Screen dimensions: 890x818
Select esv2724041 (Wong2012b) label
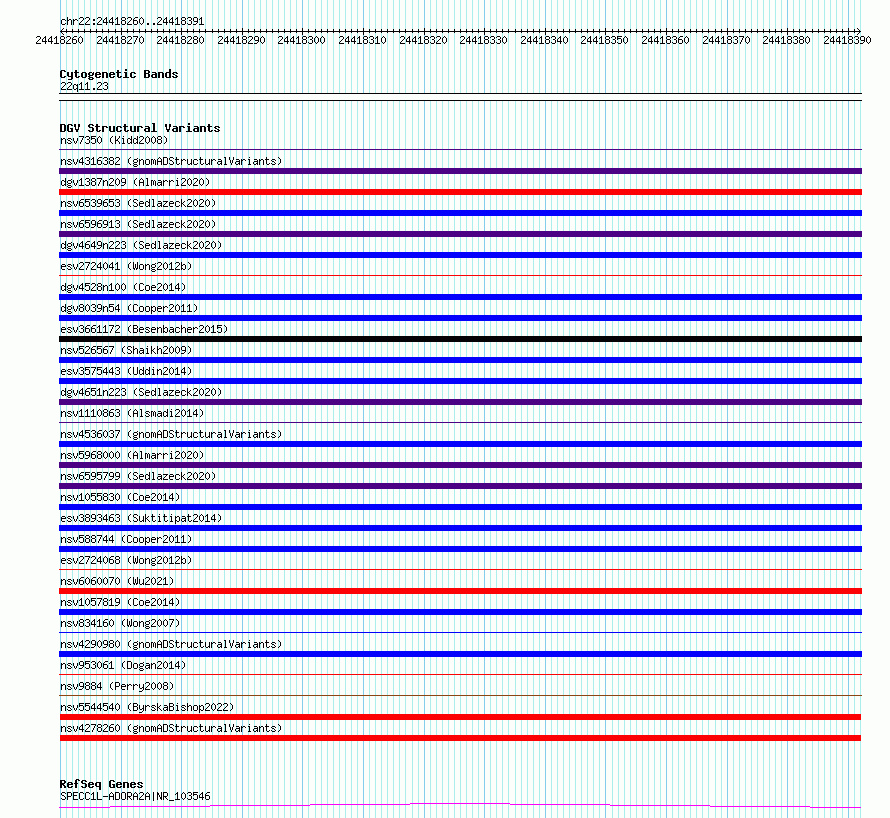[126, 266]
